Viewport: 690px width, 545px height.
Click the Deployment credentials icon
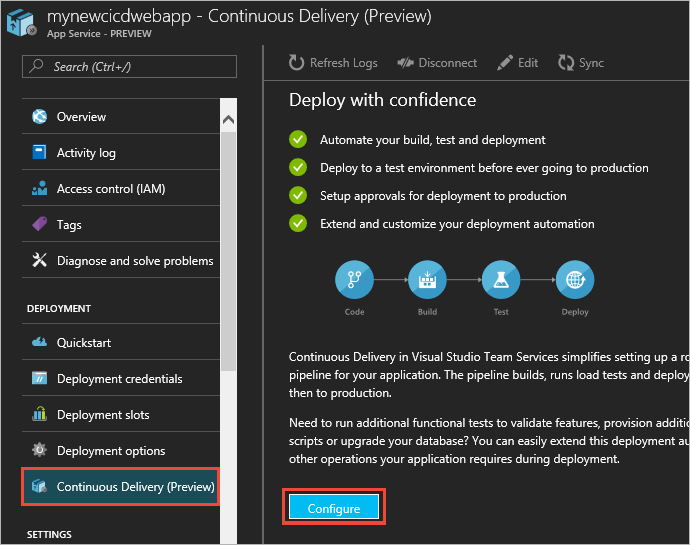tap(39, 378)
